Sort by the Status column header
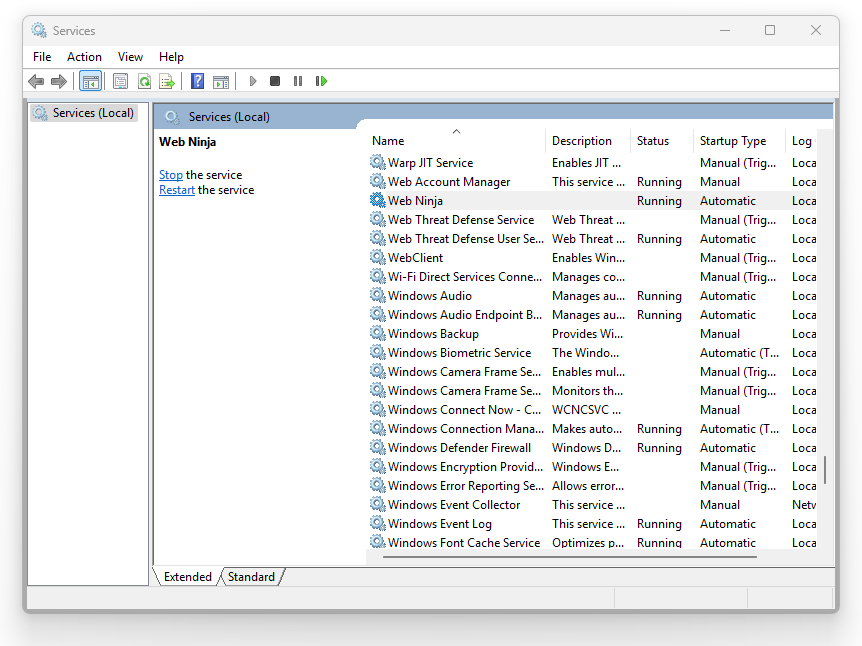The height and width of the screenshot is (646, 862). [x=661, y=141]
